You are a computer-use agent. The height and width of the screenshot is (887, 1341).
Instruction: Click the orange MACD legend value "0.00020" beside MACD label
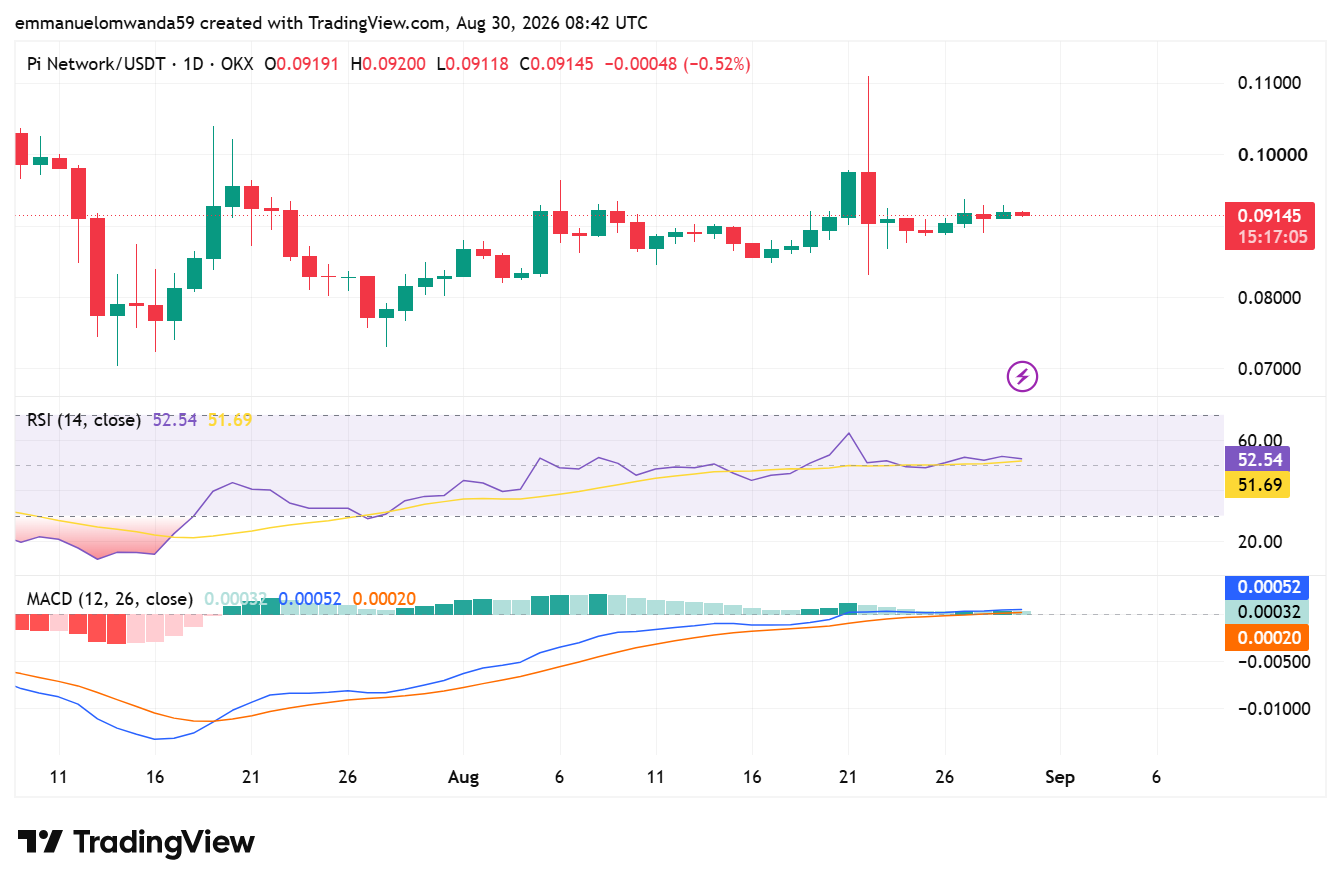point(383,599)
